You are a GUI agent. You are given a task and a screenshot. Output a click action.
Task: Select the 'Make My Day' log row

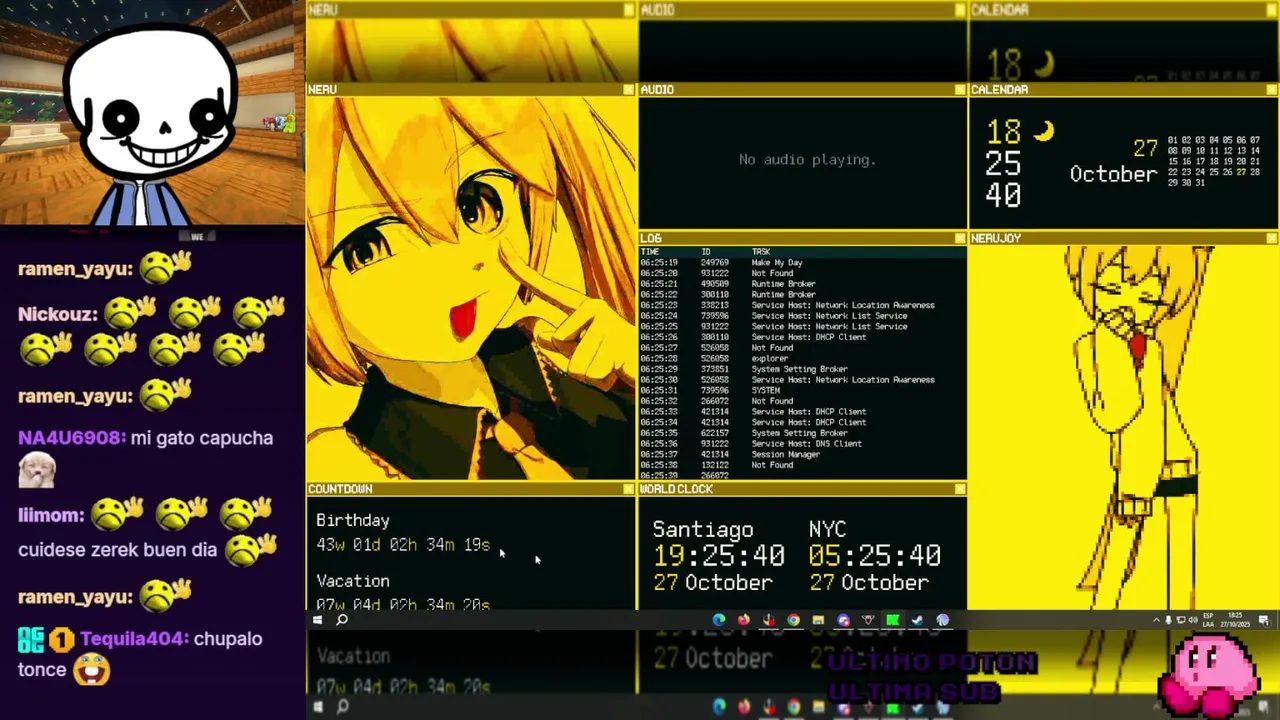click(803, 263)
